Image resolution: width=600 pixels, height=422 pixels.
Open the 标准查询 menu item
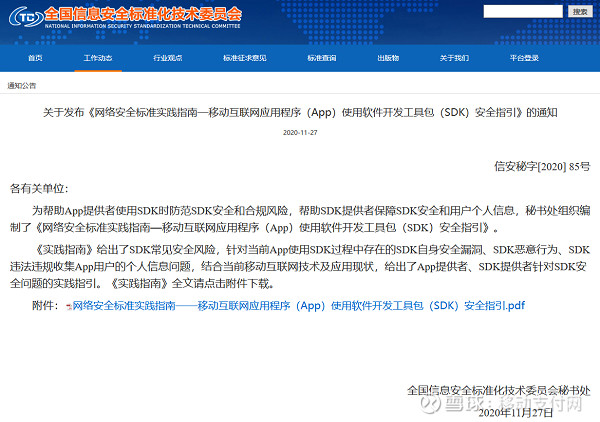click(322, 58)
